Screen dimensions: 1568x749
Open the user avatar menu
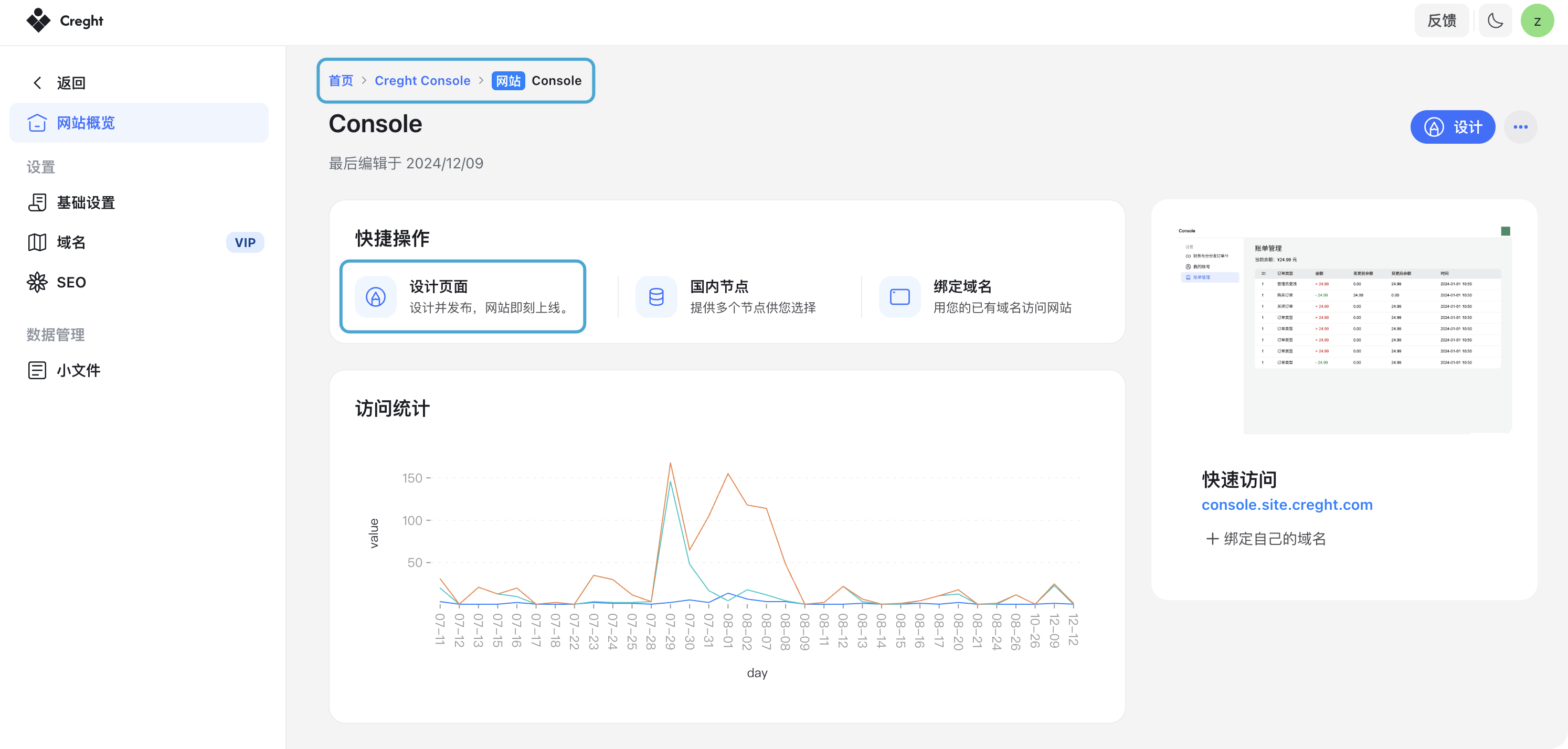[1537, 20]
